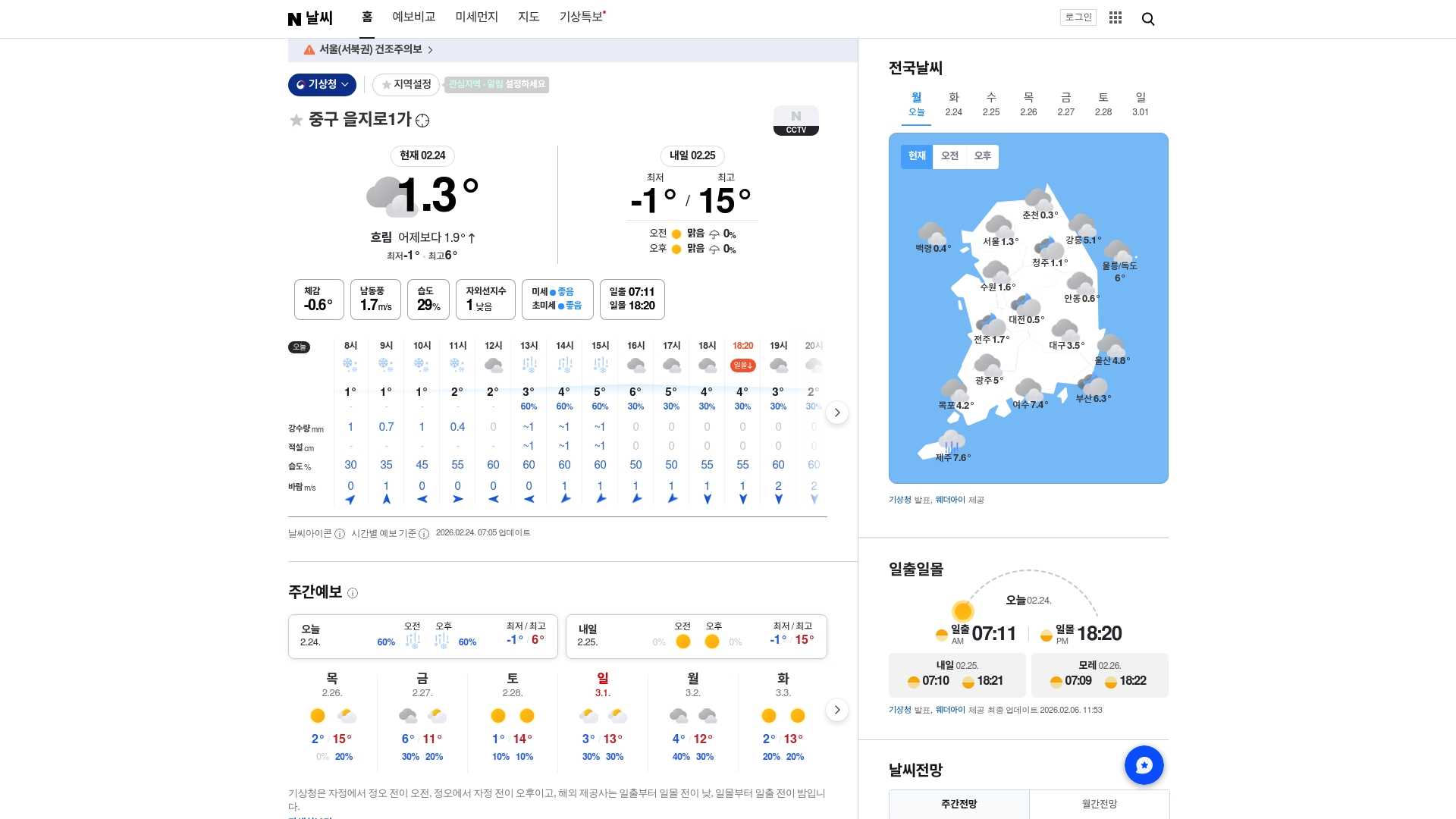Click the N 날씨 home logo

click(x=311, y=17)
